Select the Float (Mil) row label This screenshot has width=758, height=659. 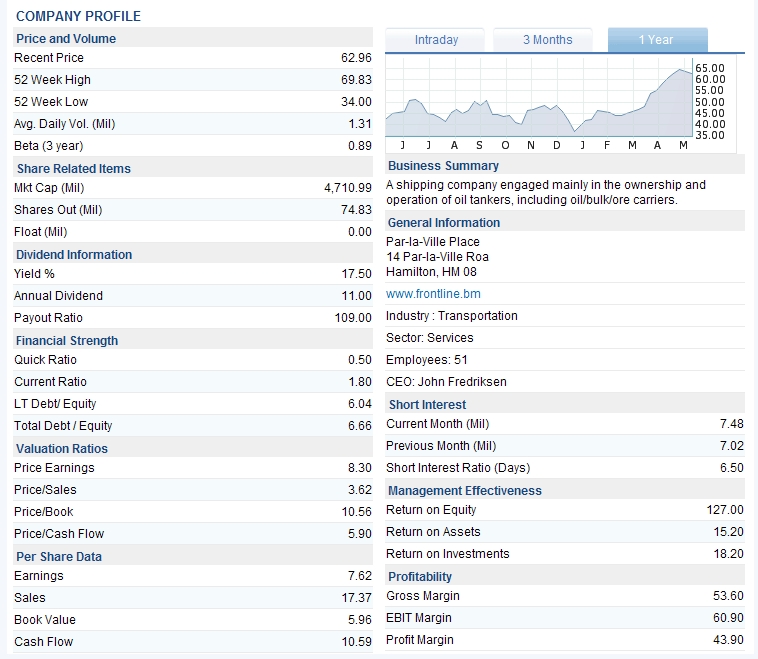(x=41, y=232)
